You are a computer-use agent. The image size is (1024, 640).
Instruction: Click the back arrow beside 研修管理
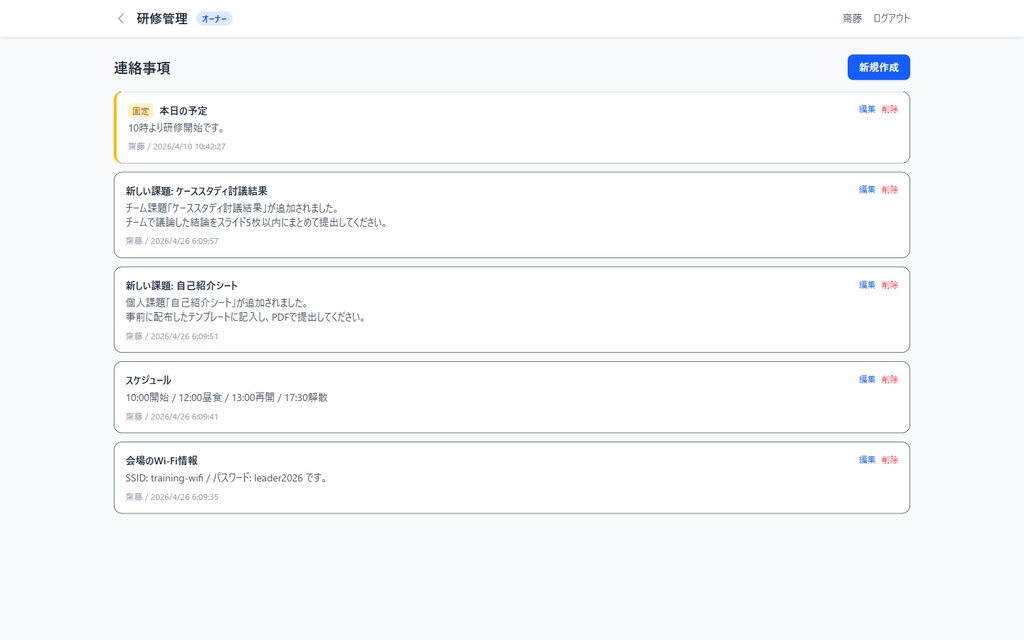[120, 18]
